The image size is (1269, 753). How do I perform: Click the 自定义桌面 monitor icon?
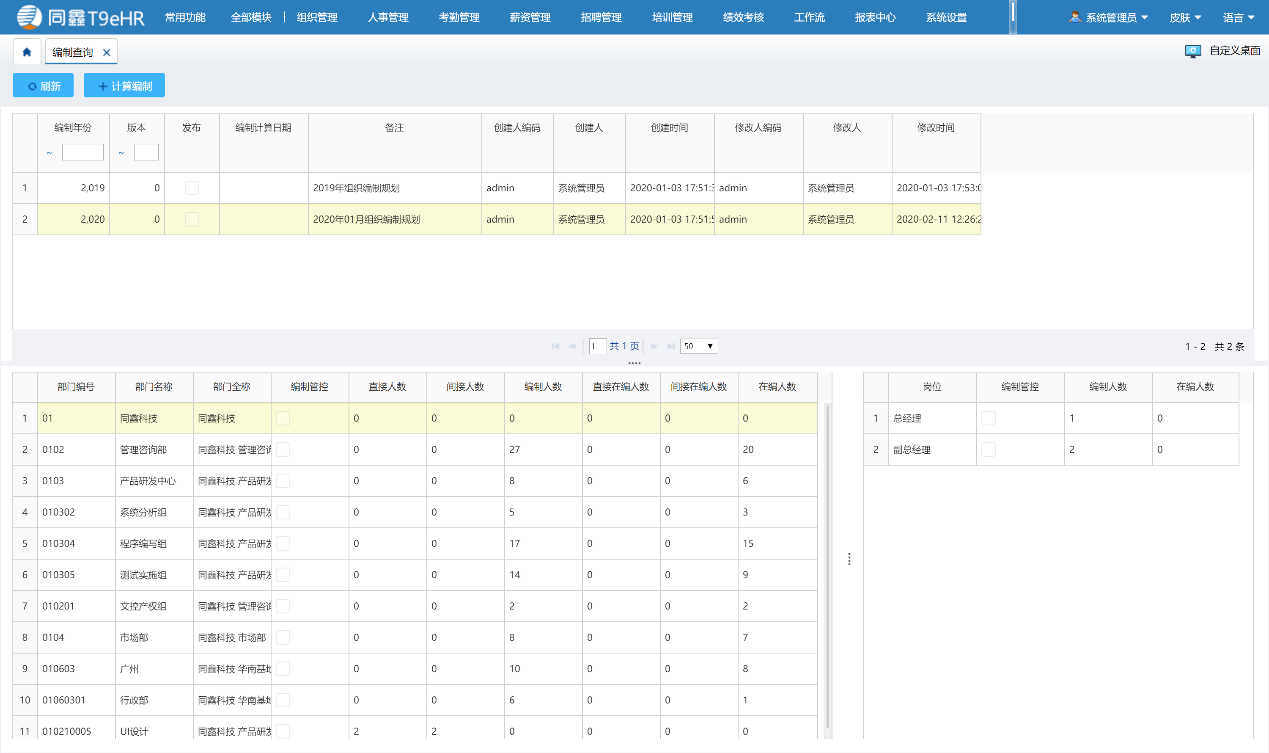(1192, 51)
